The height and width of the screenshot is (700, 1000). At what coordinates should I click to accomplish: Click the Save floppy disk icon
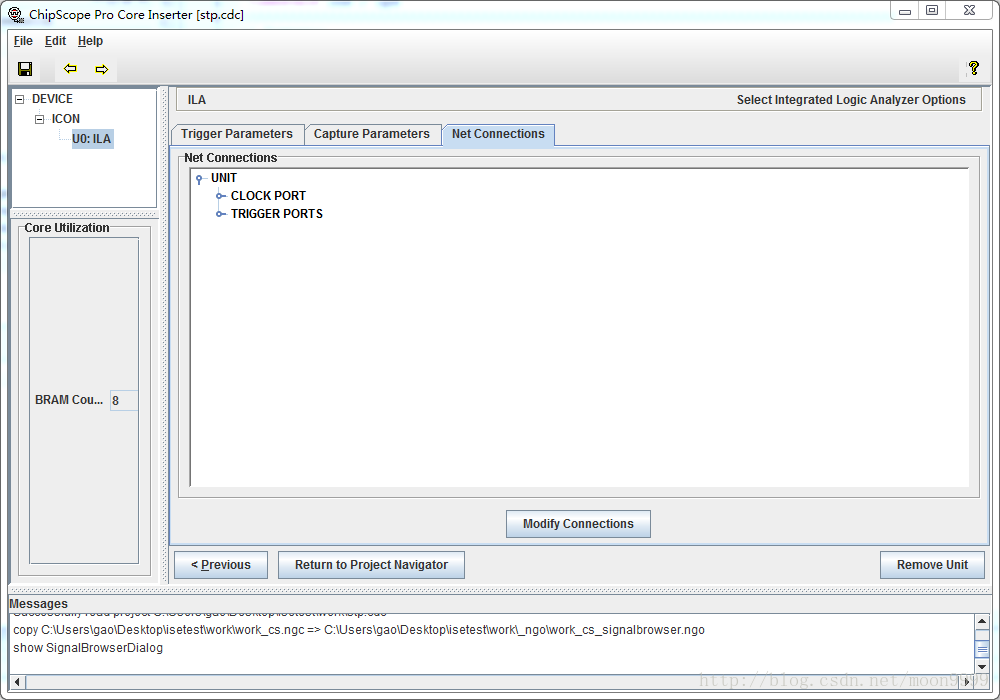pos(25,69)
